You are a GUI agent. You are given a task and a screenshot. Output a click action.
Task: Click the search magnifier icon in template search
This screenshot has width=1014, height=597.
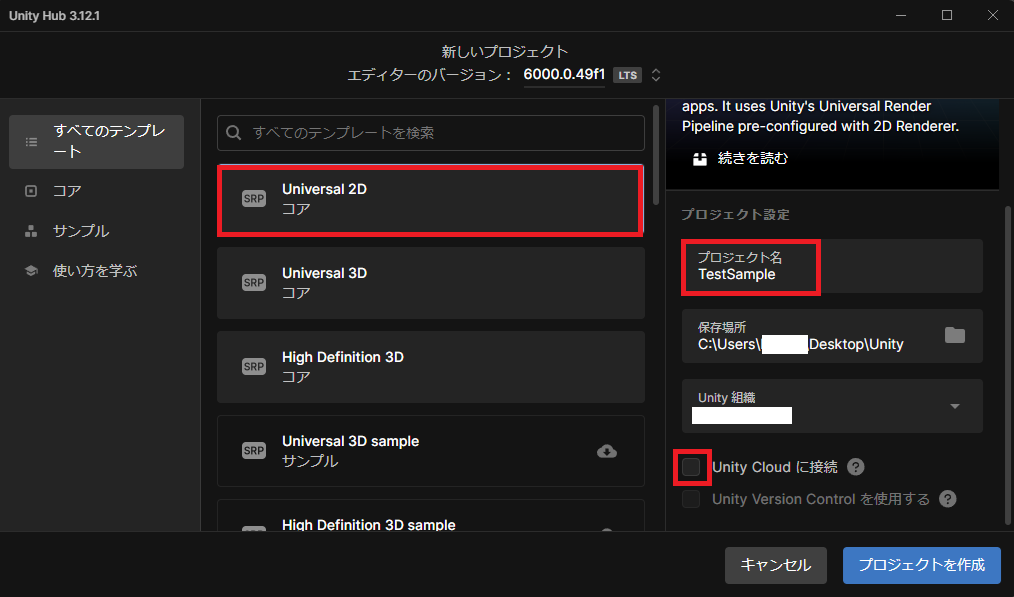tap(233, 133)
